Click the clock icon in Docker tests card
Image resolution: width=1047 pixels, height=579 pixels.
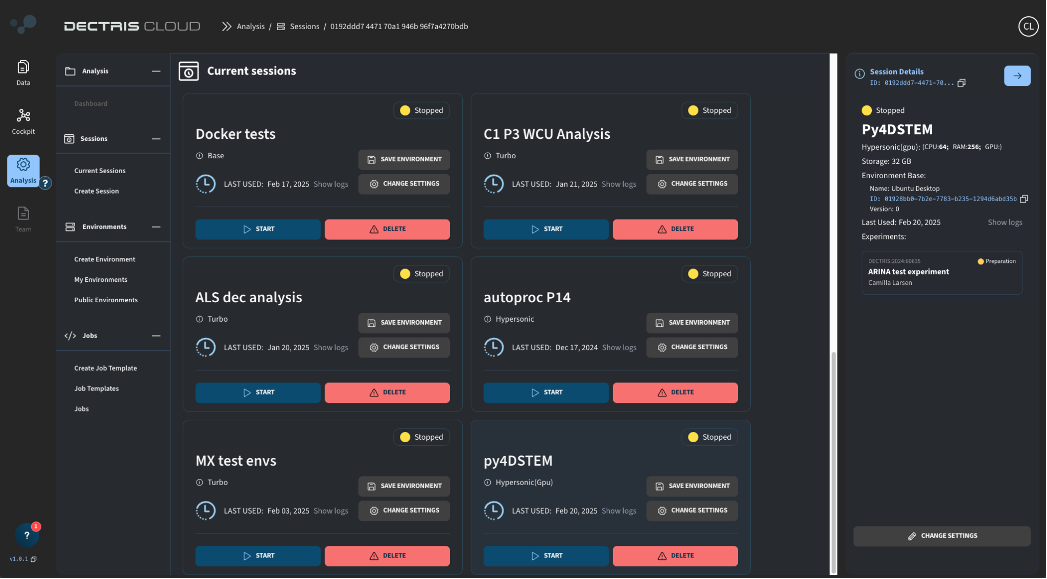206,184
